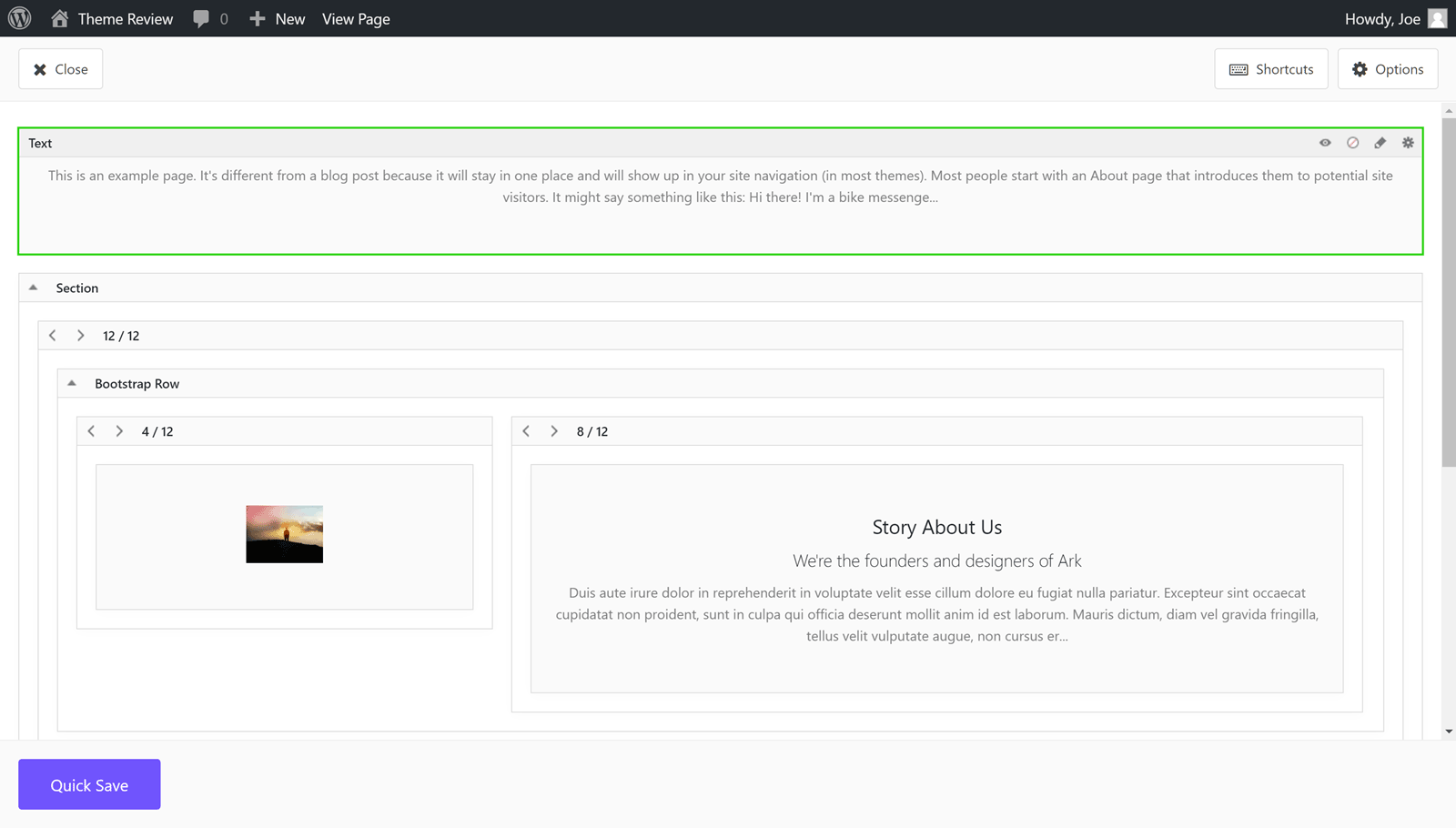Click the example page paragraph in Text block
The width and height of the screenshot is (1456, 828).
click(x=721, y=187)
